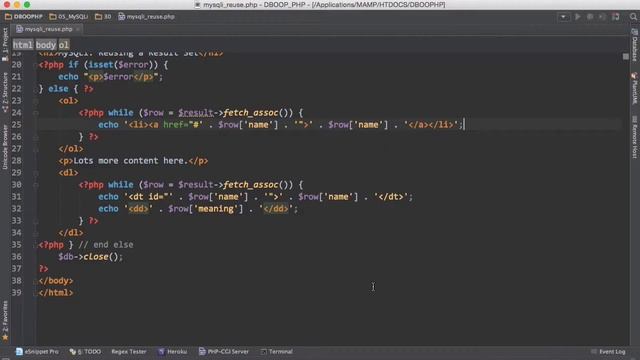This screenshot has width=640, height=360.
Task: Open the 6: TODO tool window
Action: 85,351
